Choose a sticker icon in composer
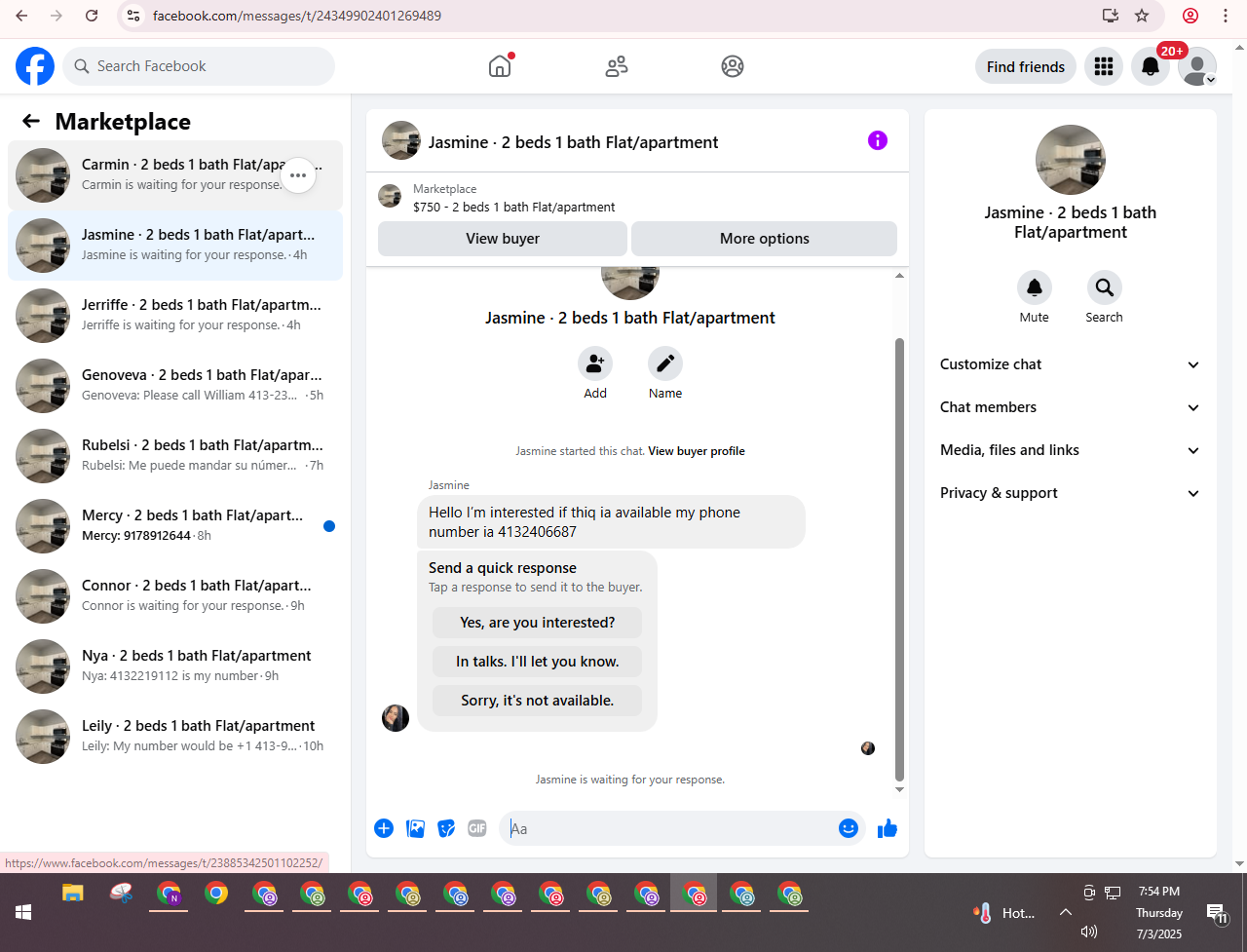 [446, 828]
